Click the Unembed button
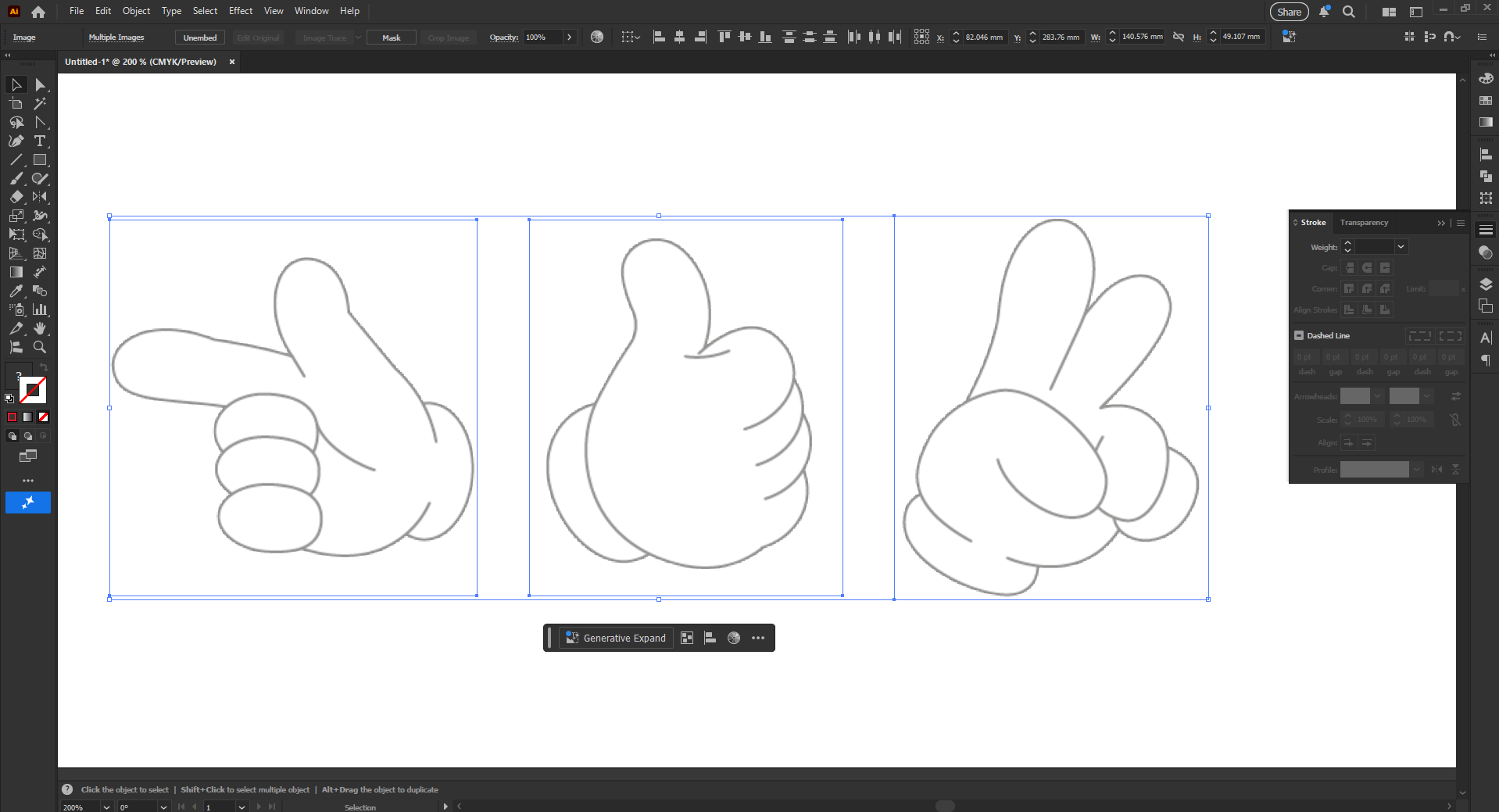The height and width of the screenshot is (812, 1499). pyautogui.click(x=200, y=38)
